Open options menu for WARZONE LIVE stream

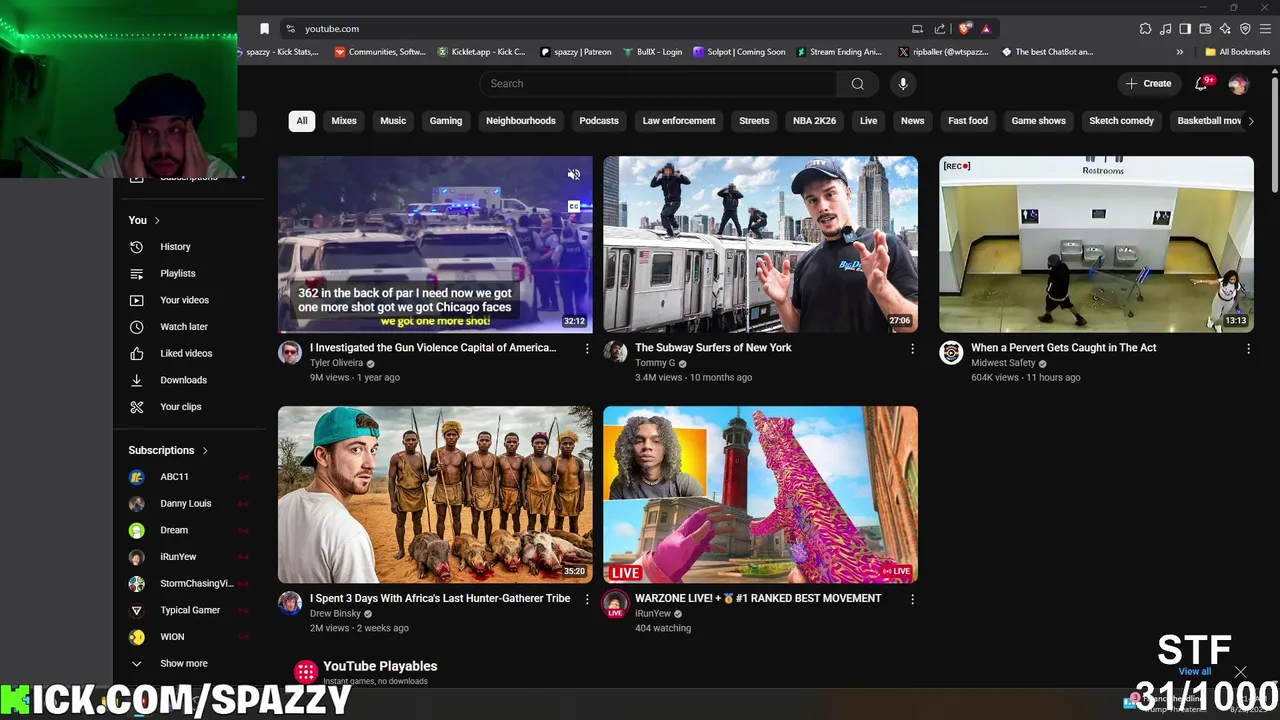coord(912,599)
